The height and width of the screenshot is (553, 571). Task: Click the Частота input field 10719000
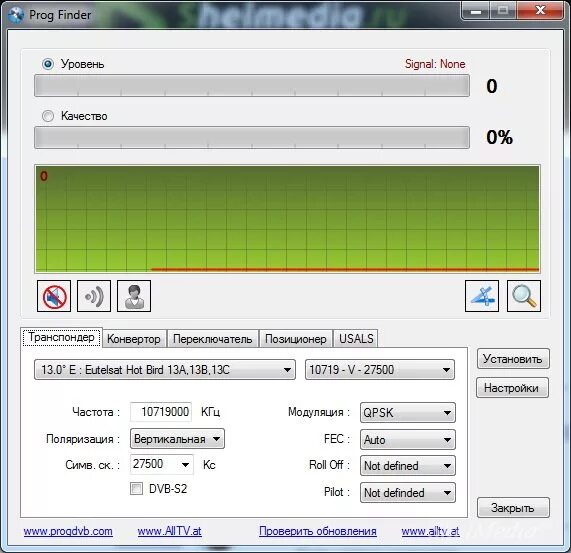pyautogui.click(x=161, y=412)
